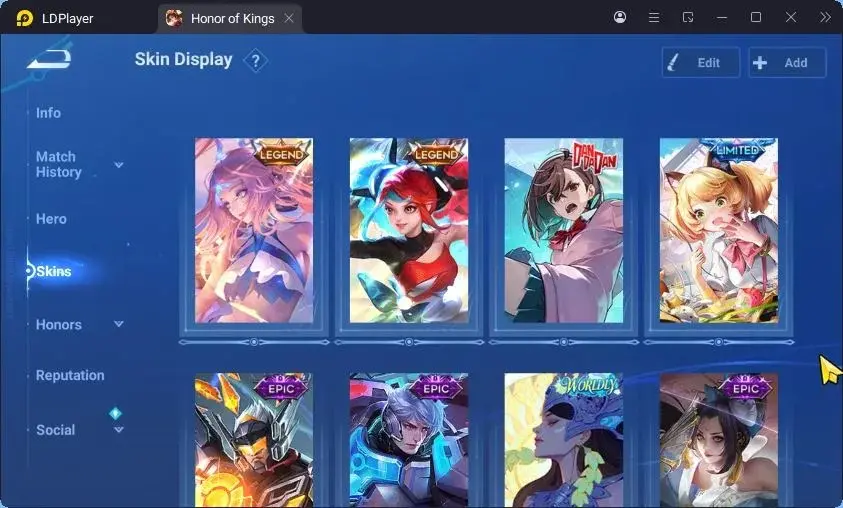843x508 pixels.
Task: Select the Worldly masked woman skin card
Action: [563, 440]
